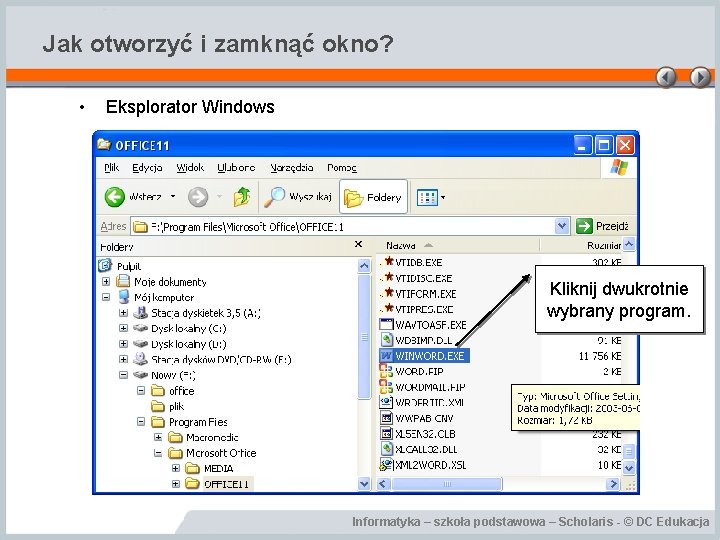The image size is (720, 540).
Task: Open the Edycja menu
Action: (147, 168)
